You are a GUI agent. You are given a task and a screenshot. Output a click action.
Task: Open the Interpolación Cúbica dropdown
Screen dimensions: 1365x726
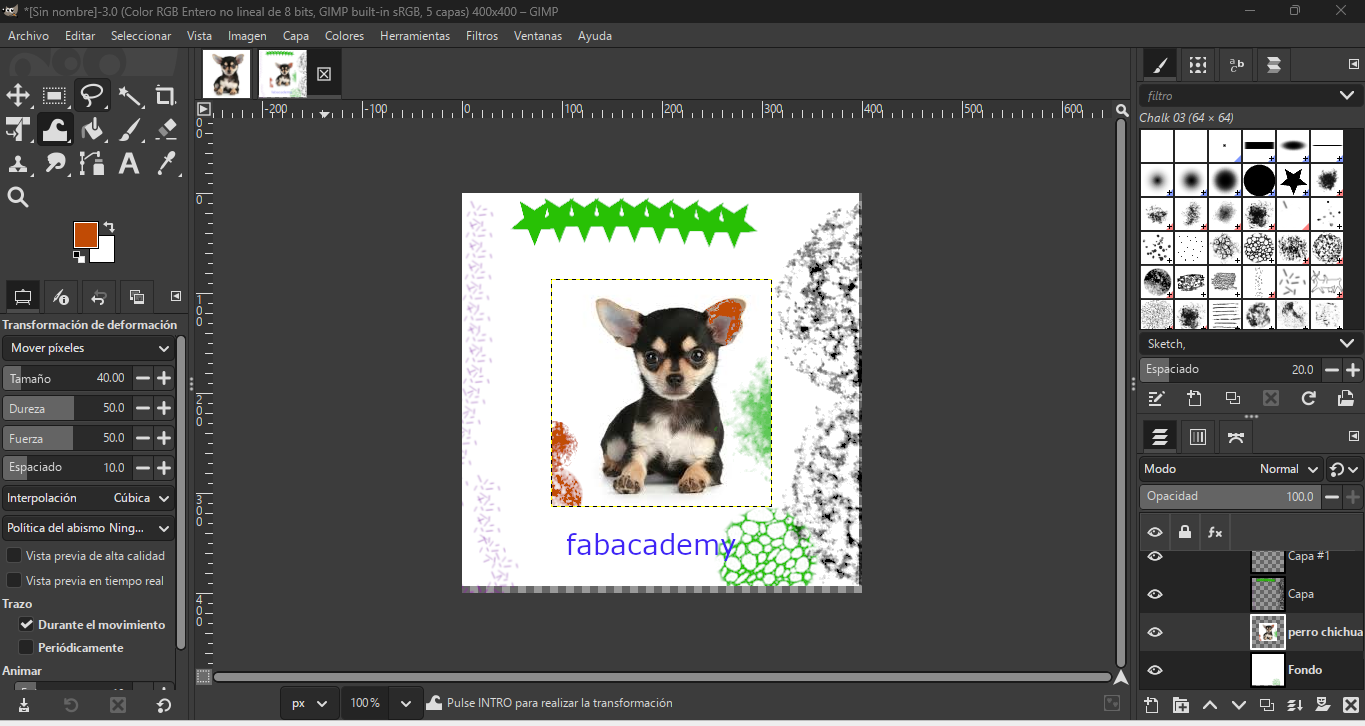pyautogui.click(x=88, y=498)
